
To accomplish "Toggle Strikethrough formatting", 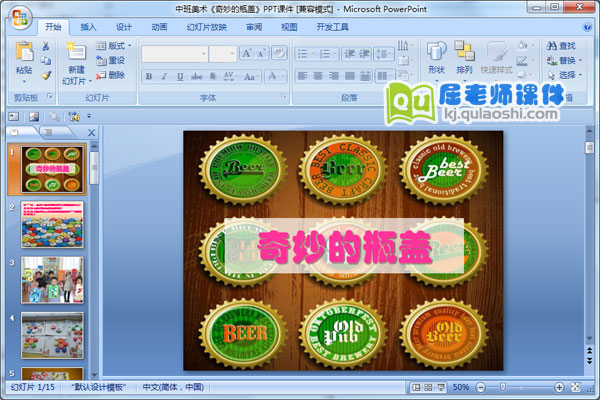I will pyautogui.click(x=196, y=77).
